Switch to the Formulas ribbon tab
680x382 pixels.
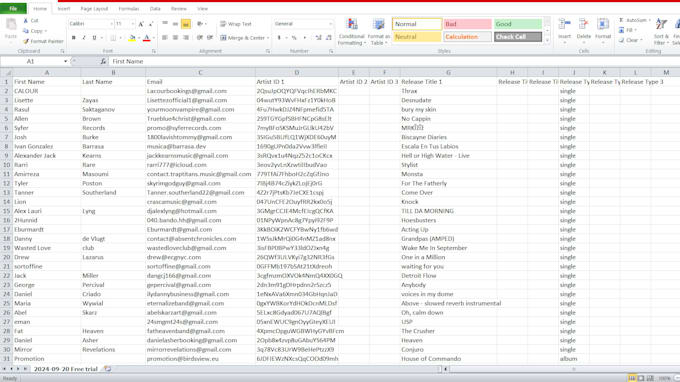[129, 9]
